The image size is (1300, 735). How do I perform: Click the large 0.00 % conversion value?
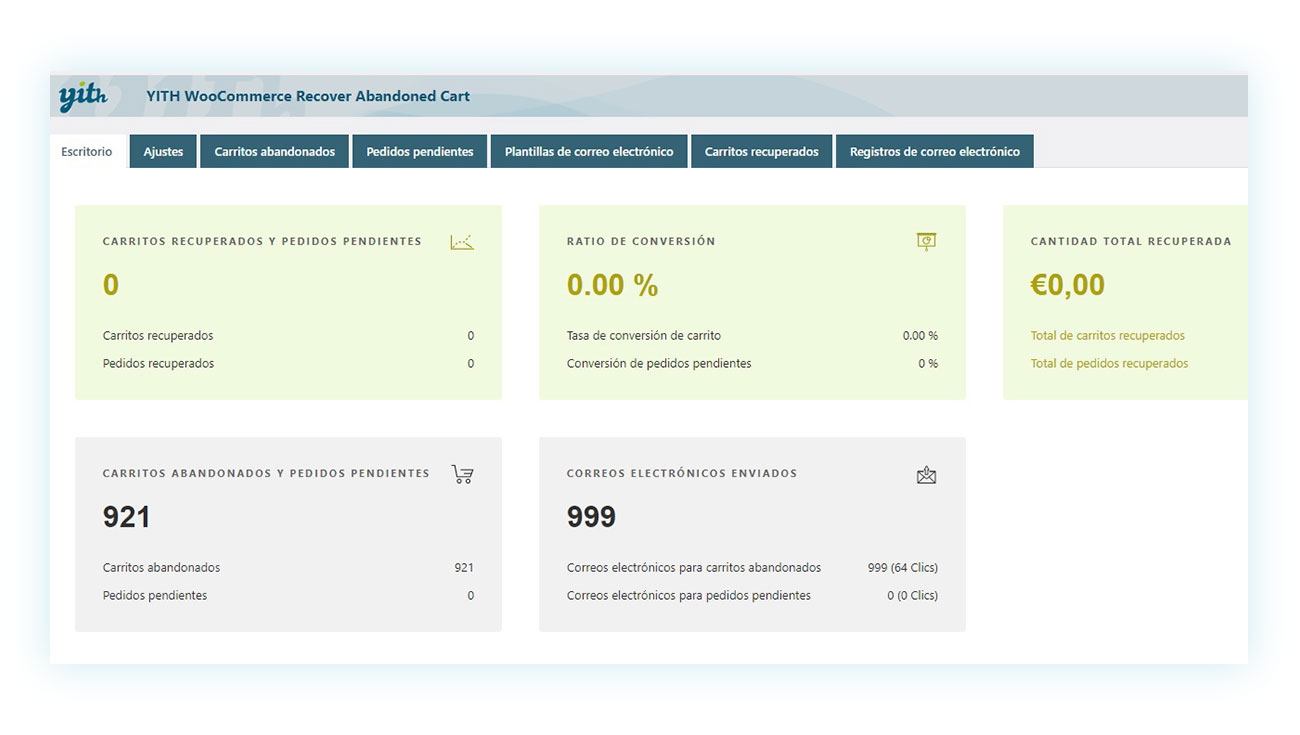coord(612,285)
